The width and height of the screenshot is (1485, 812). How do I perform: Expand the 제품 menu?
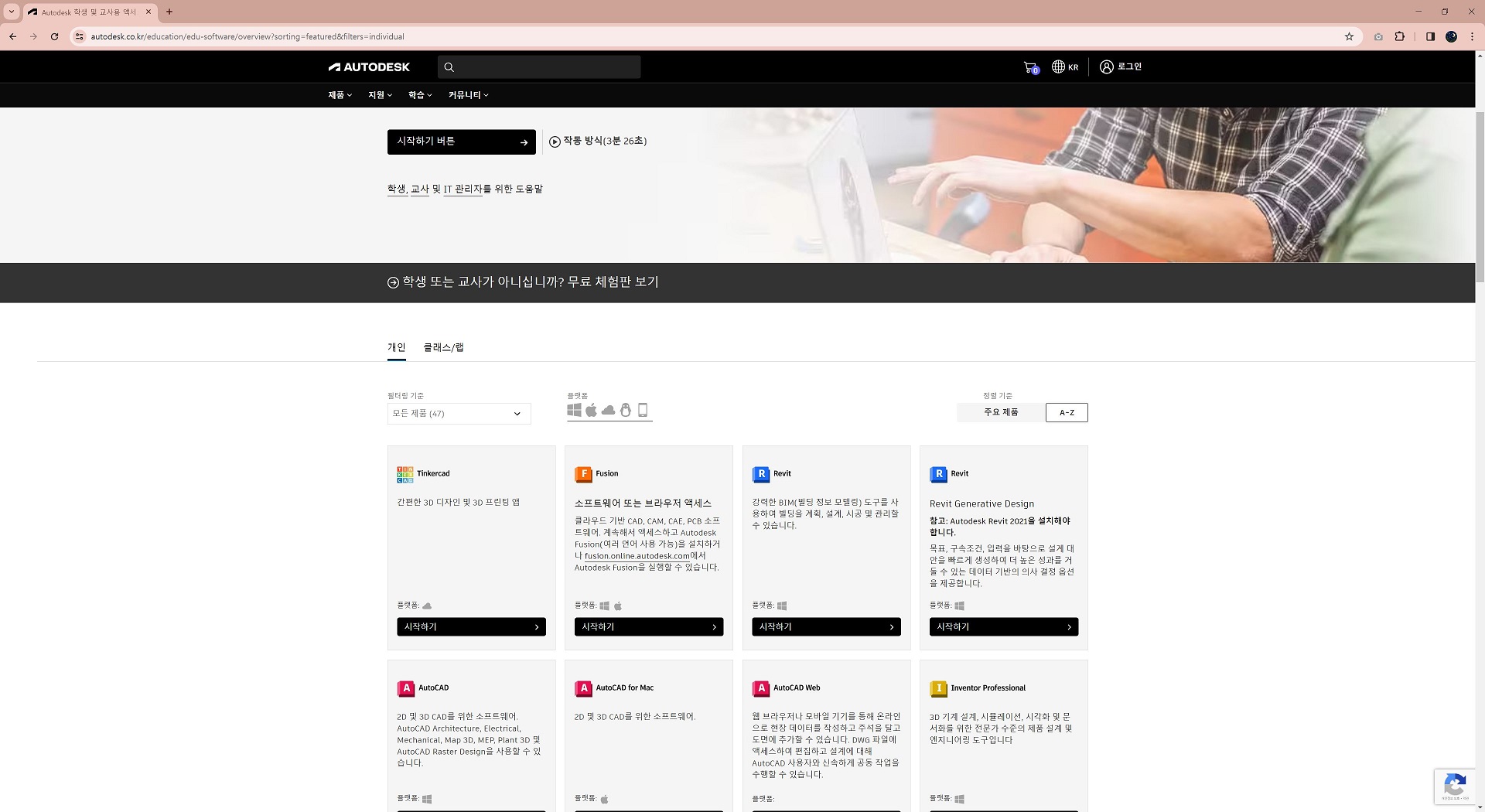pos(340,95)
